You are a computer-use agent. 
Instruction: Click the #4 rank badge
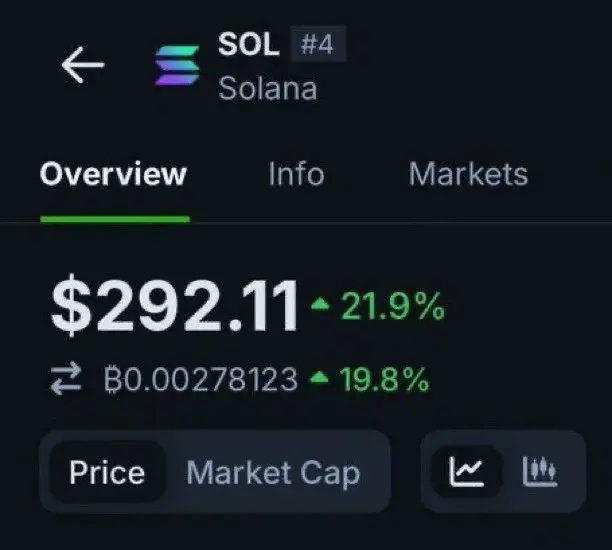(318, 44)
